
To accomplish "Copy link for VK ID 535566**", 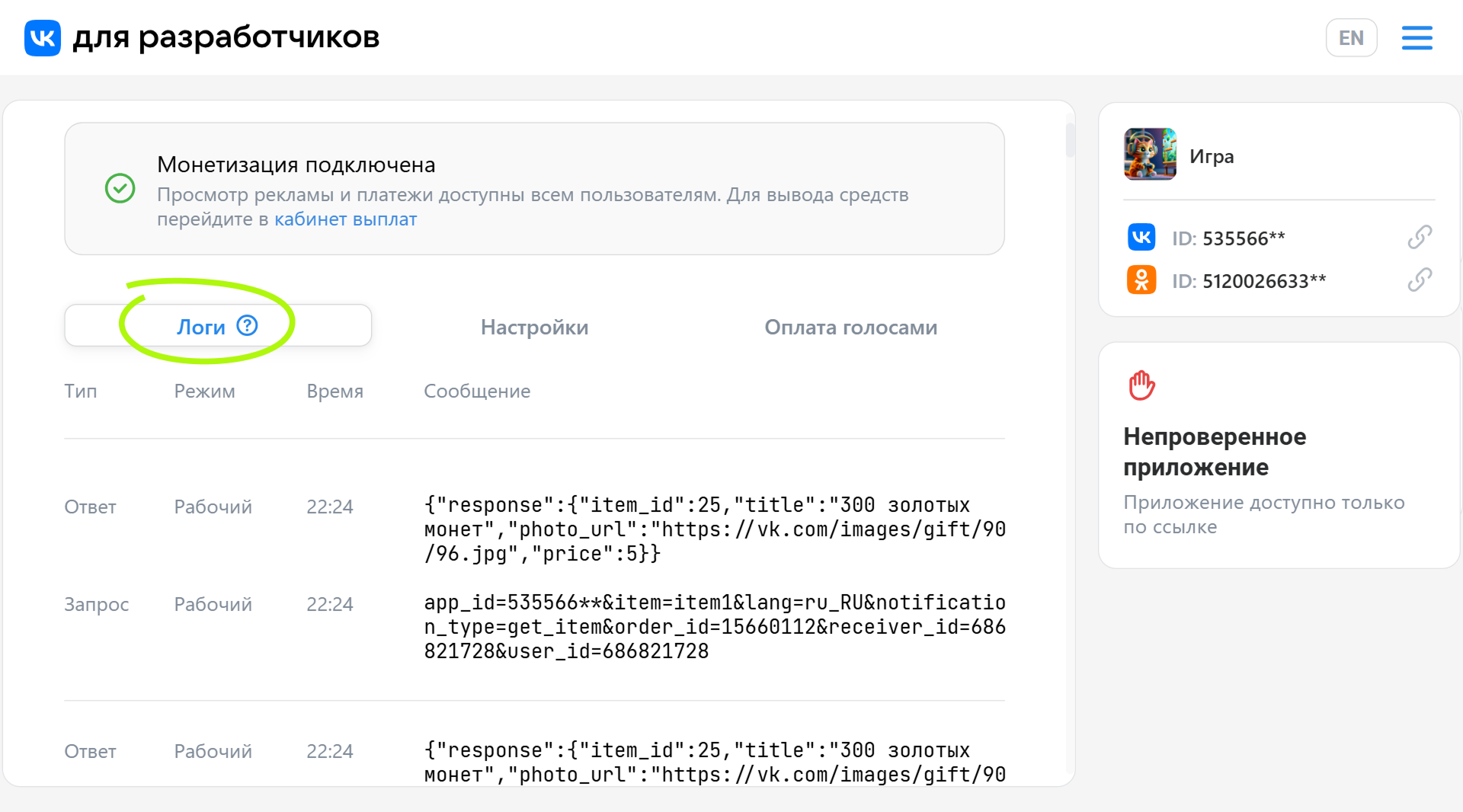I will coord(1420,237).
